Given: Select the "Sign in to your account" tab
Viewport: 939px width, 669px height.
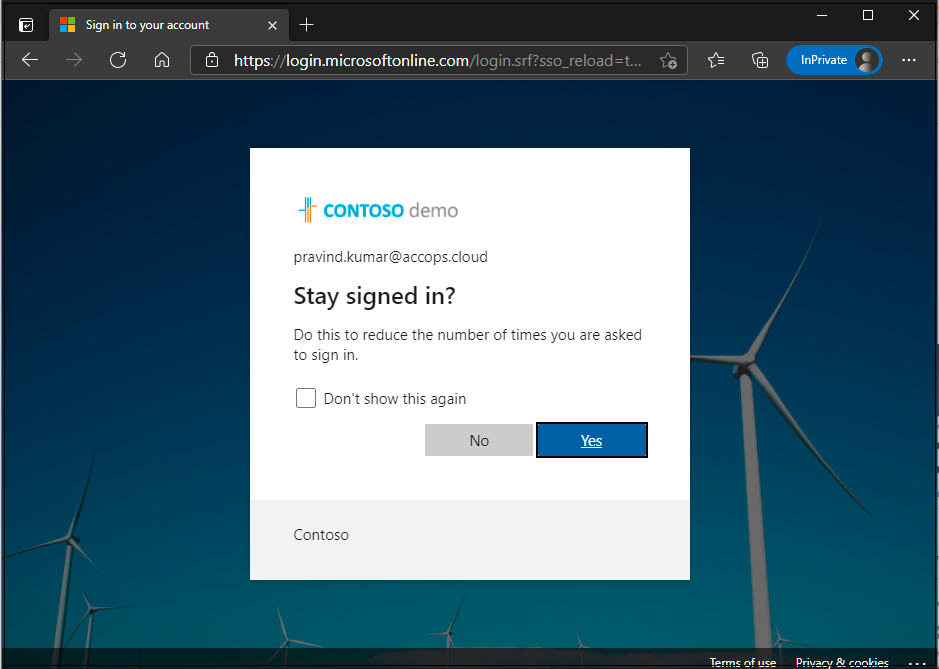Looking at the screenshot, I should pos(150,24).
